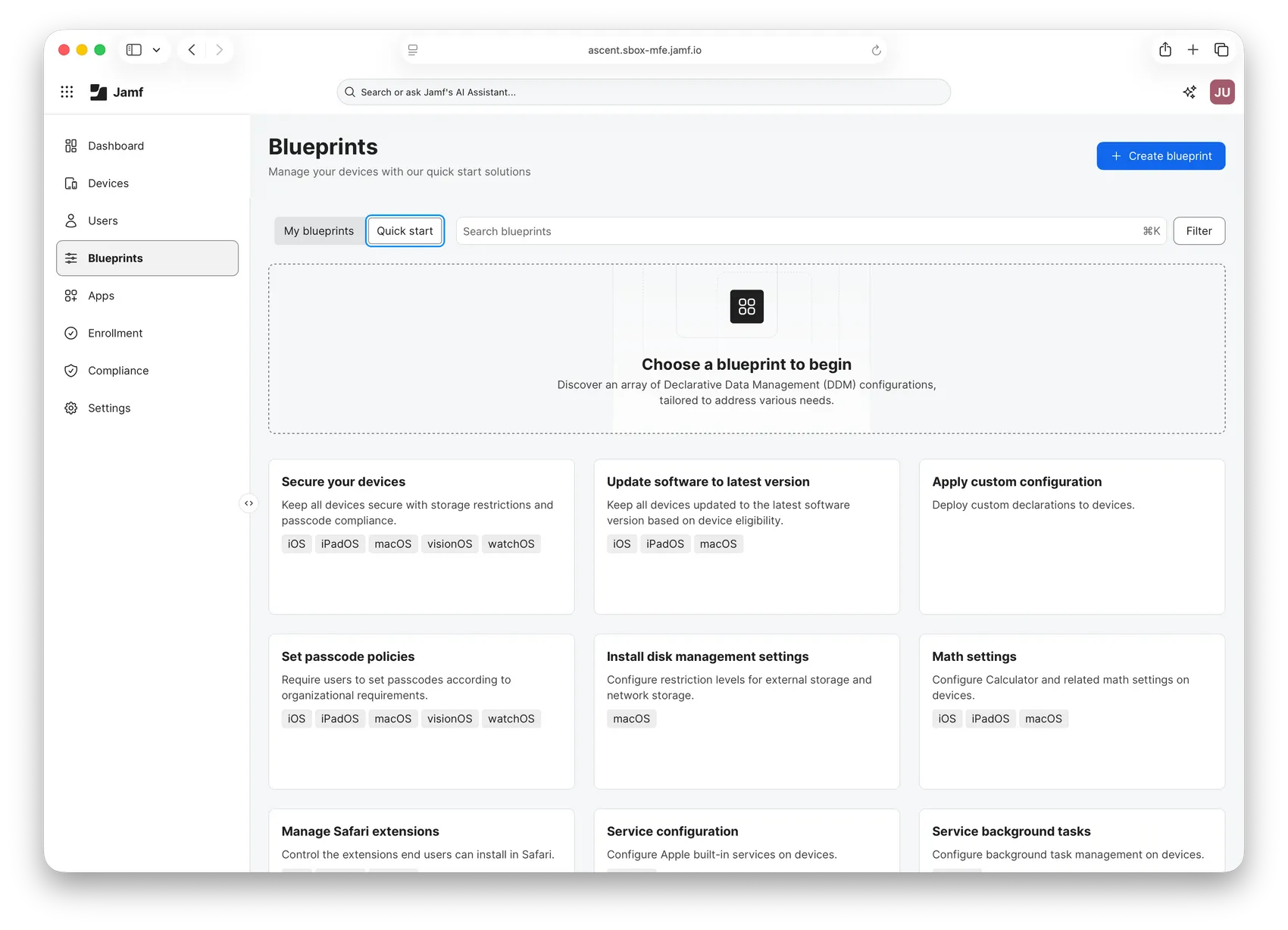The height and width of the screenshot is (930, 1288).
Task: Open the Filter options
Action: coord(1199,231)
